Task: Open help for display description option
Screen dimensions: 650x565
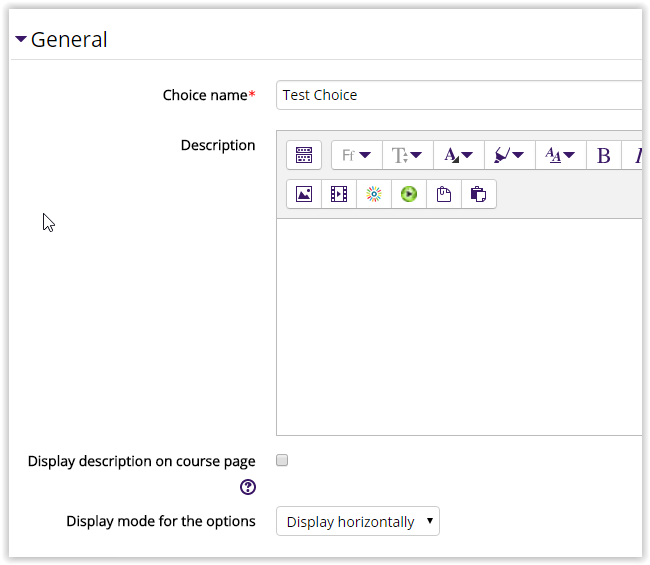Action: point(248,487)
